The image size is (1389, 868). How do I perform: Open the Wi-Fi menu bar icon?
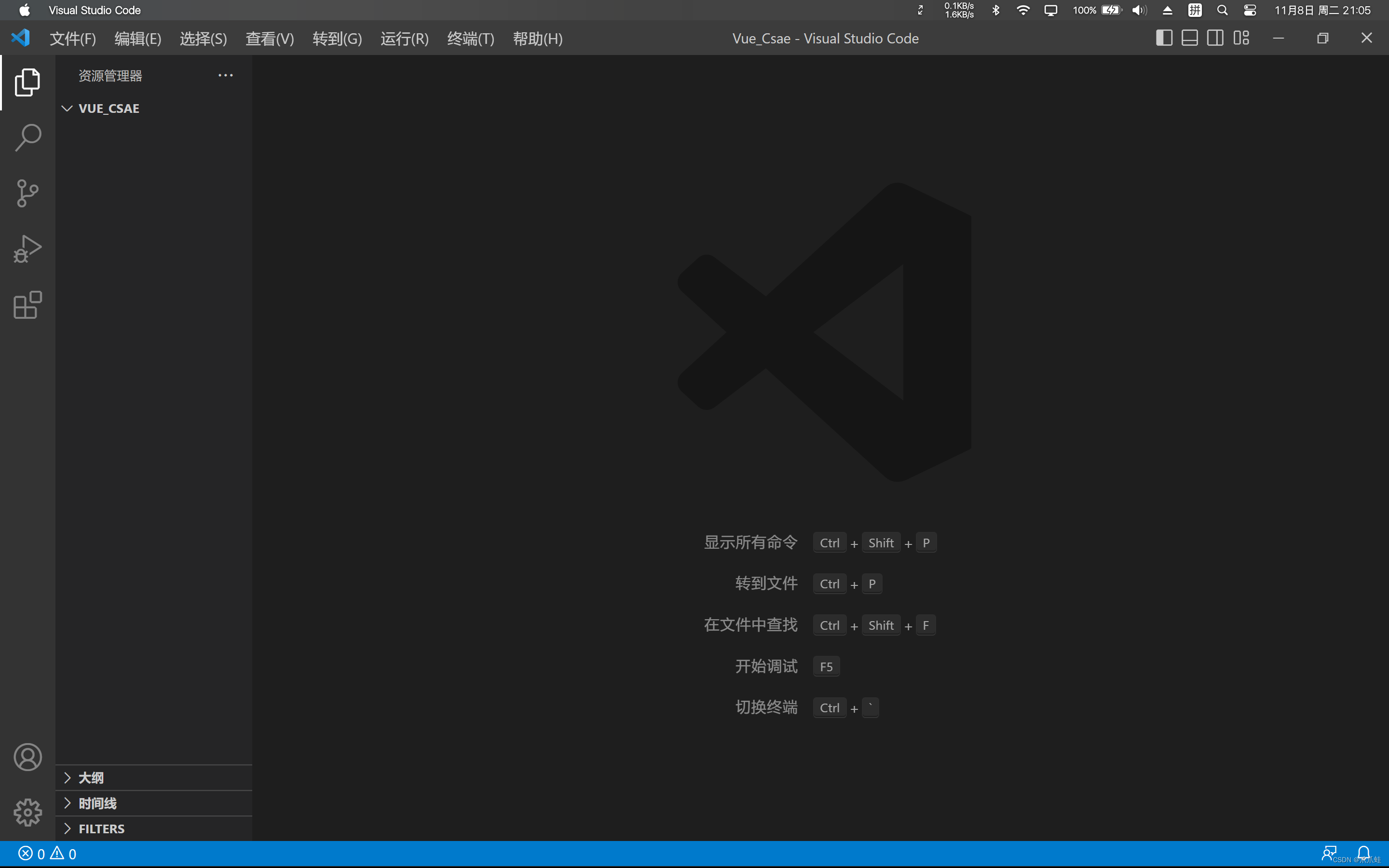pos(1023,10)
